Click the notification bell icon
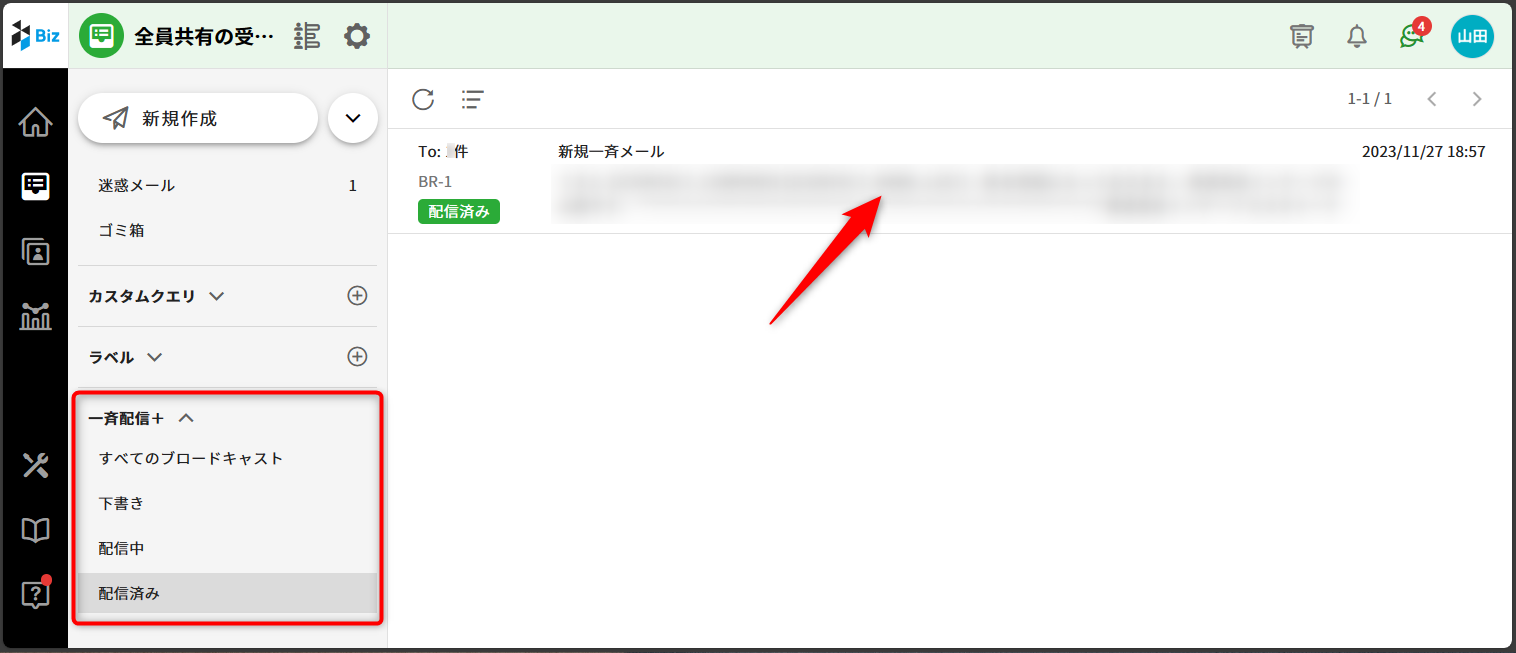1516x653 pixels. click(x=1356, y=37)
